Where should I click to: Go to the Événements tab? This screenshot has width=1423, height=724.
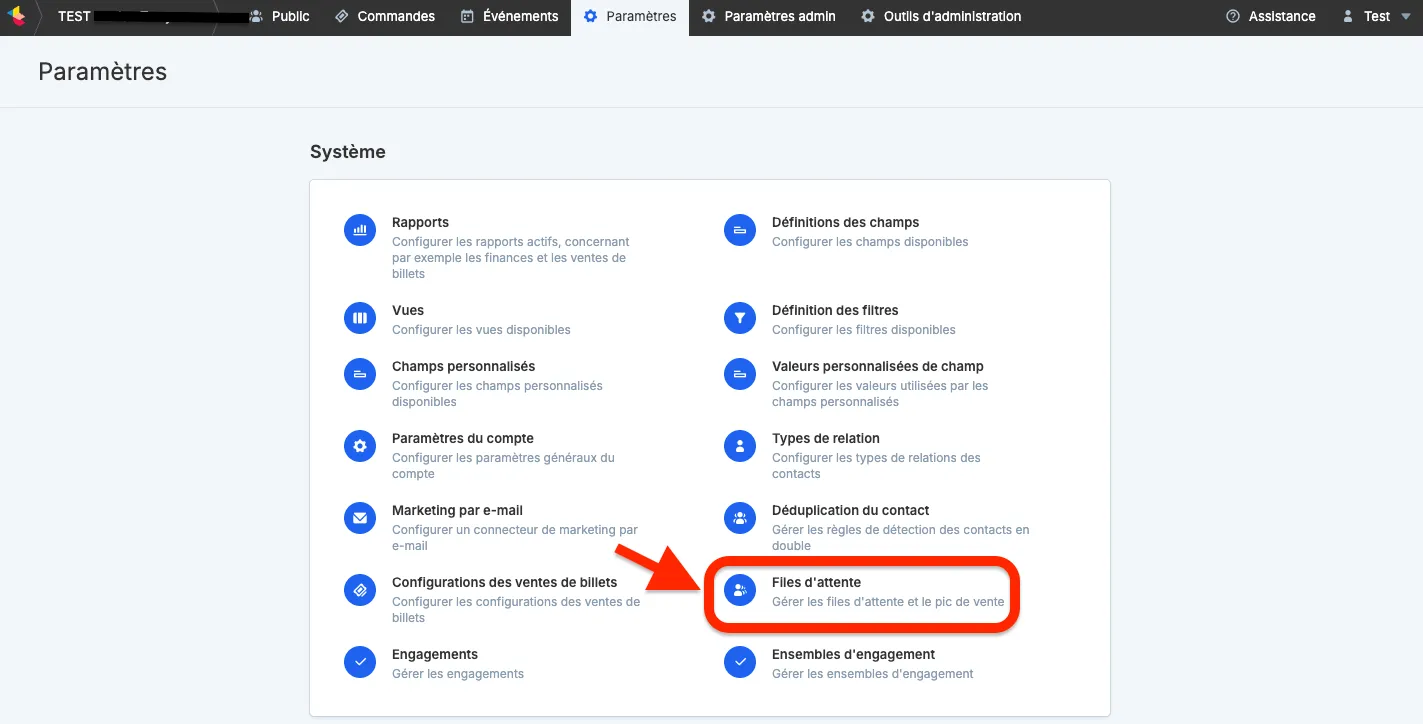coord(509,16)
